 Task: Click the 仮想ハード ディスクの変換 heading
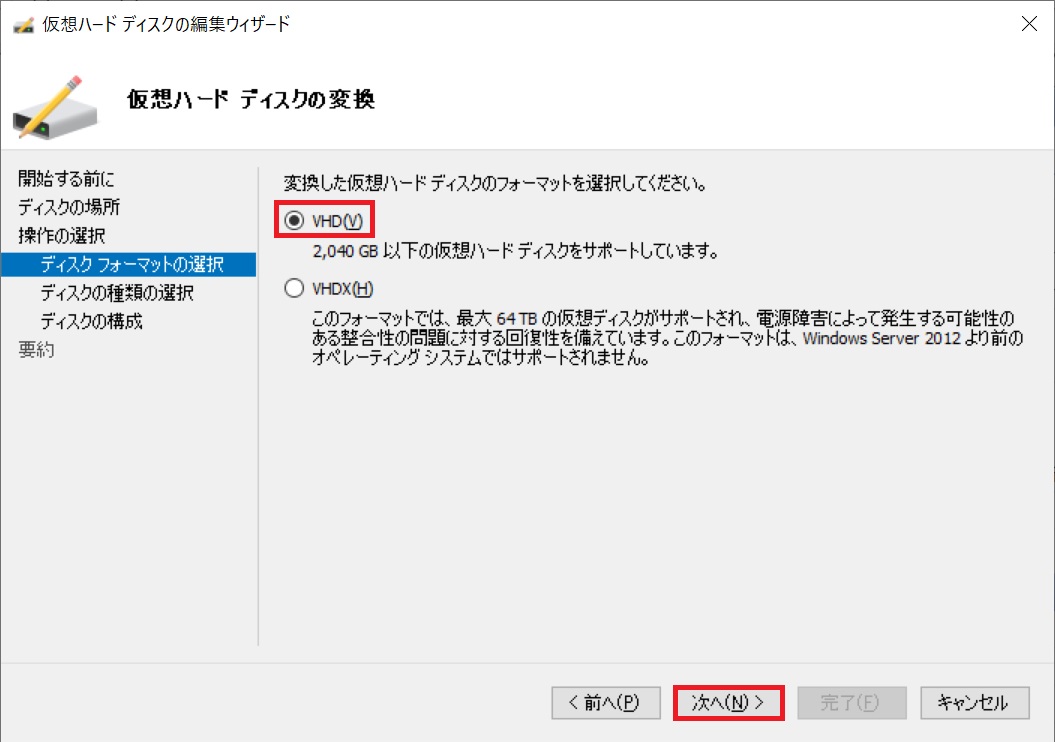pos(250,100)
